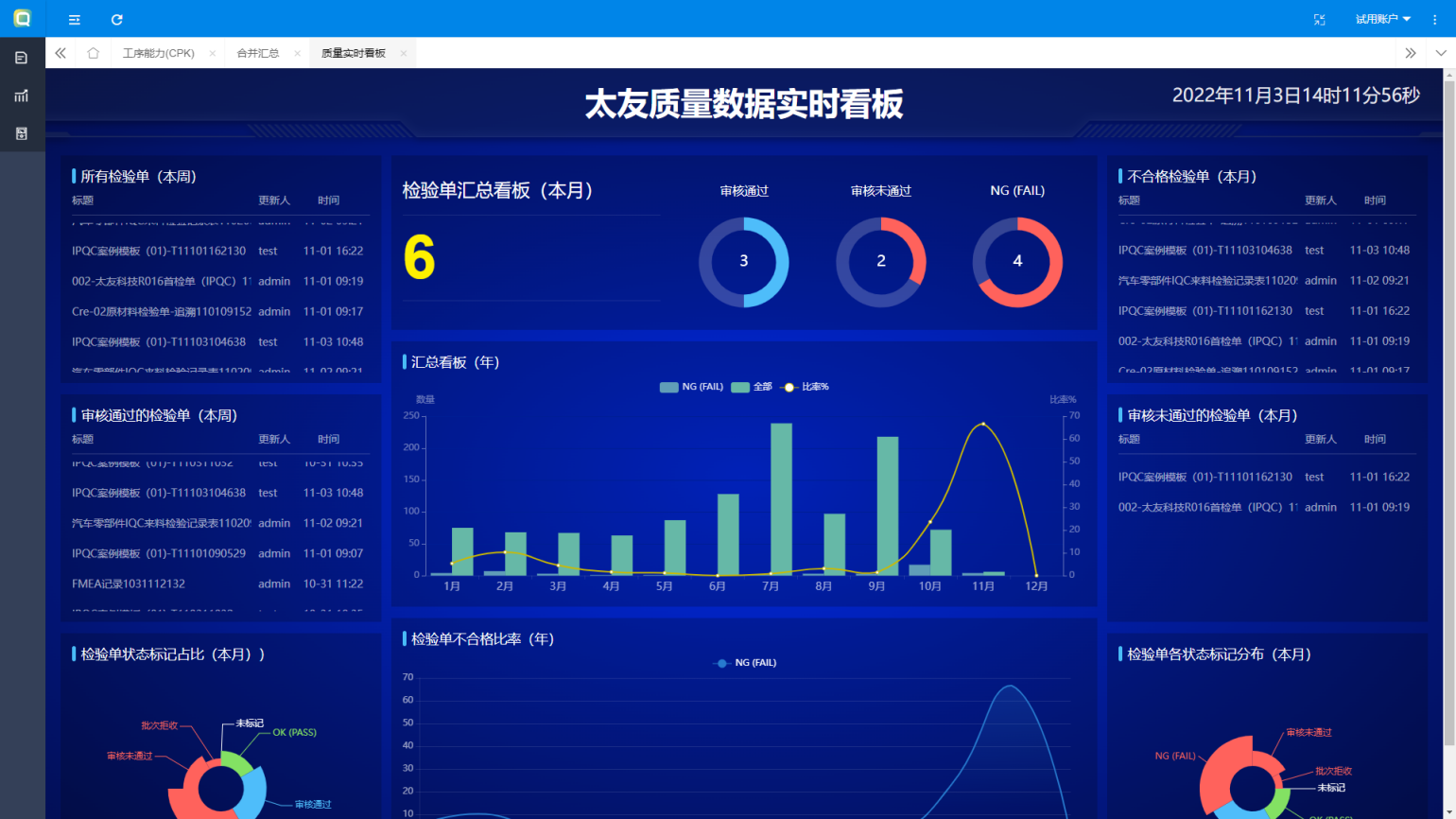
Task: Click NG (FAIL) label in right pie chart
Action: coord(1175,756)
